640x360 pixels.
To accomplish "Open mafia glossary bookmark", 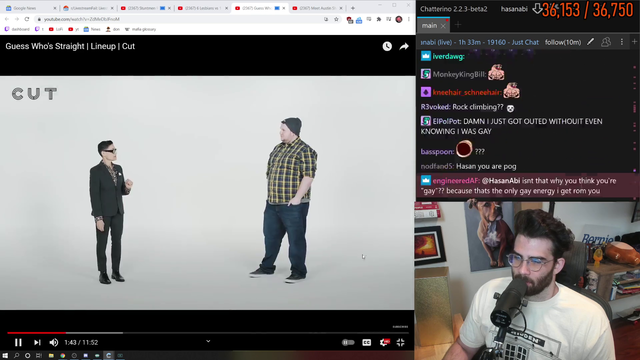I will click(x=140, y=29).
